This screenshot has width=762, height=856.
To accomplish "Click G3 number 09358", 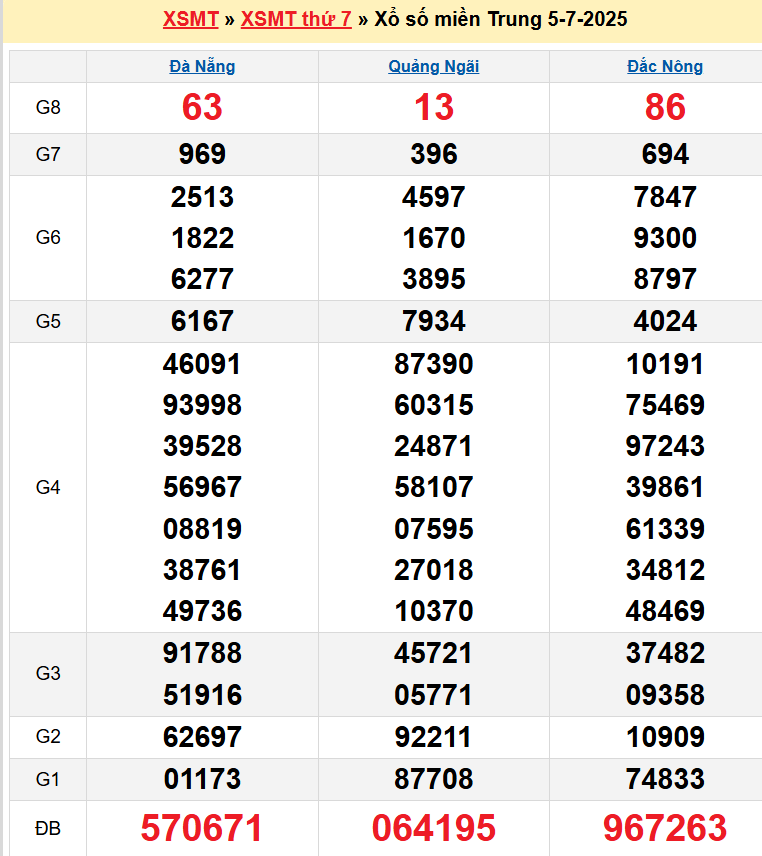I will [665, 696].
